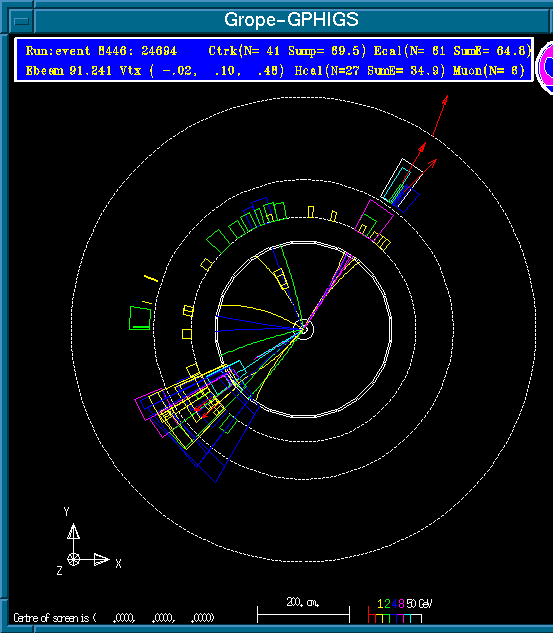Click the X axis arrow of coordinate indicator
This screenshot has height=633, width=553.
(x=101, y=560)
